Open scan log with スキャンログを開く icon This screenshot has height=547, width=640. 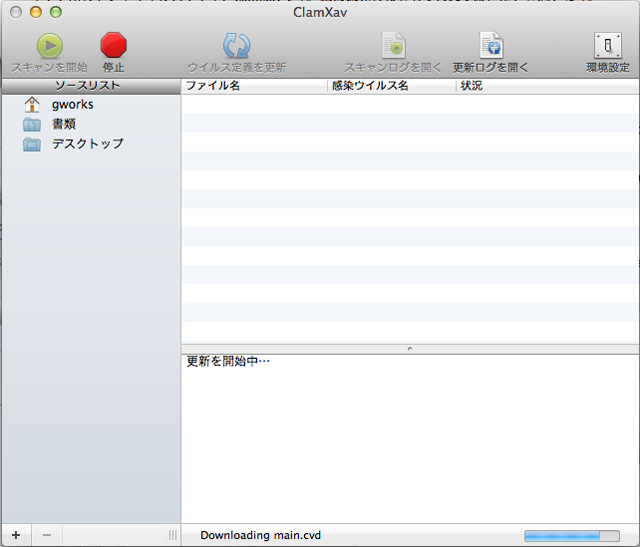click(x=393, y=45)
